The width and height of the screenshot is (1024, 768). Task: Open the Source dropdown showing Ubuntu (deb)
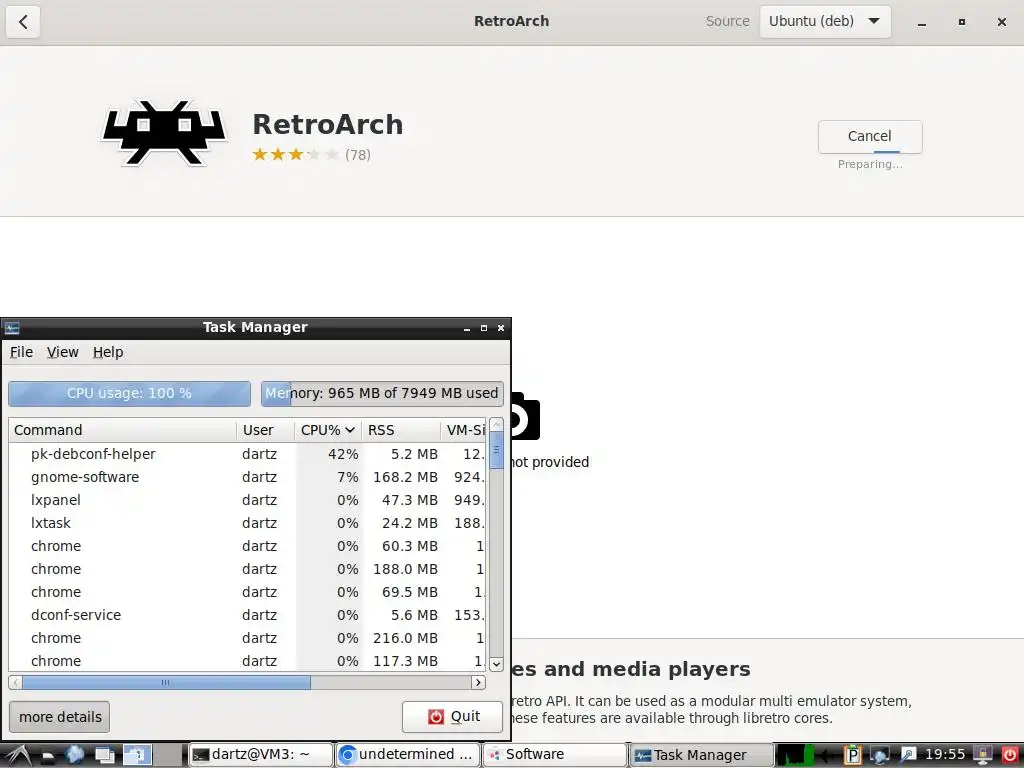(825, 22)
